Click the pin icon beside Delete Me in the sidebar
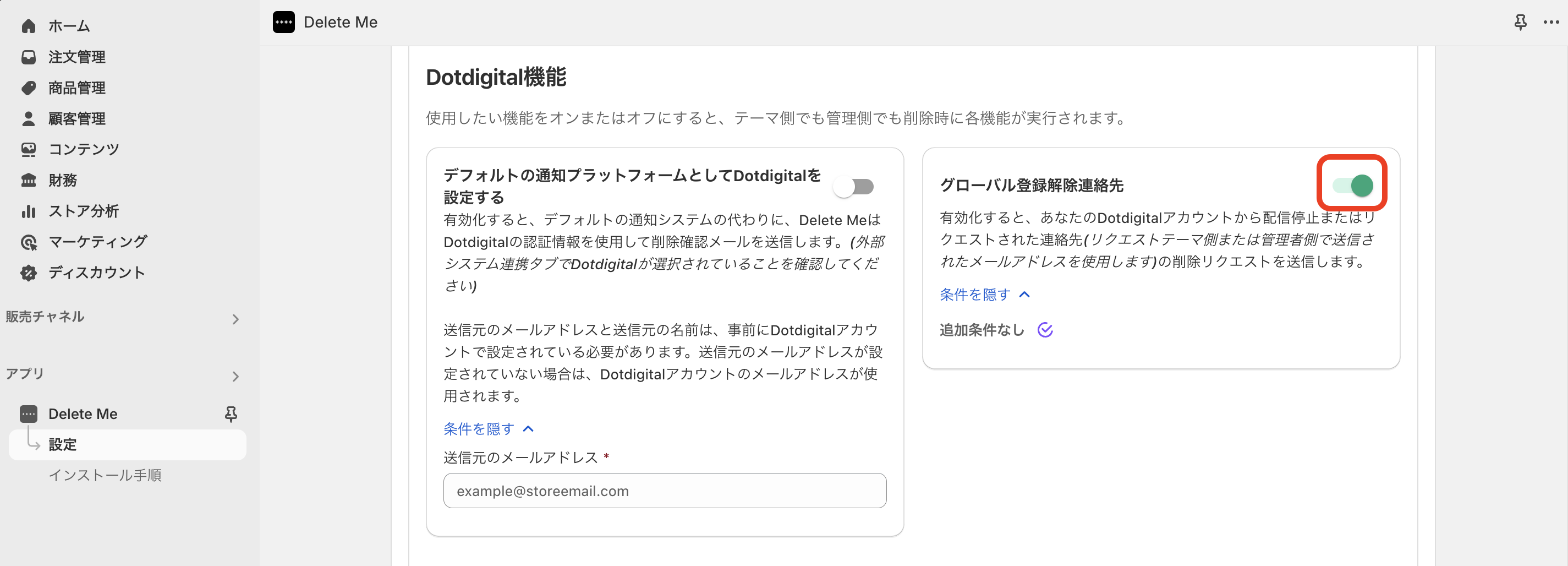 click(231, 414)
